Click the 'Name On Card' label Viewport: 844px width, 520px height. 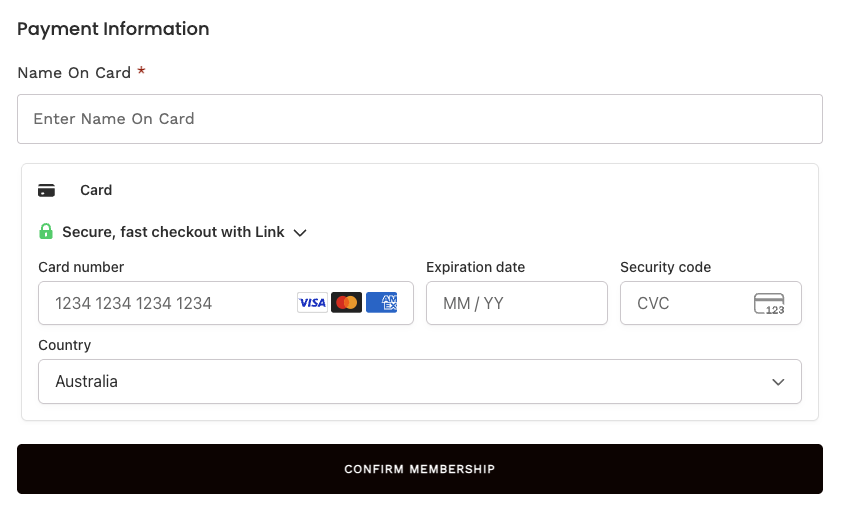(x=74, y=73)
